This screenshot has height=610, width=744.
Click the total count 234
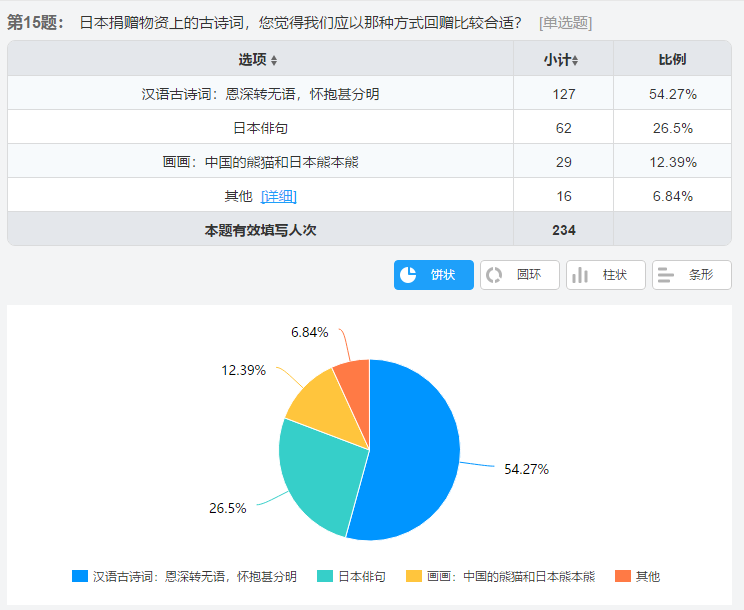(x=564, y=231)
